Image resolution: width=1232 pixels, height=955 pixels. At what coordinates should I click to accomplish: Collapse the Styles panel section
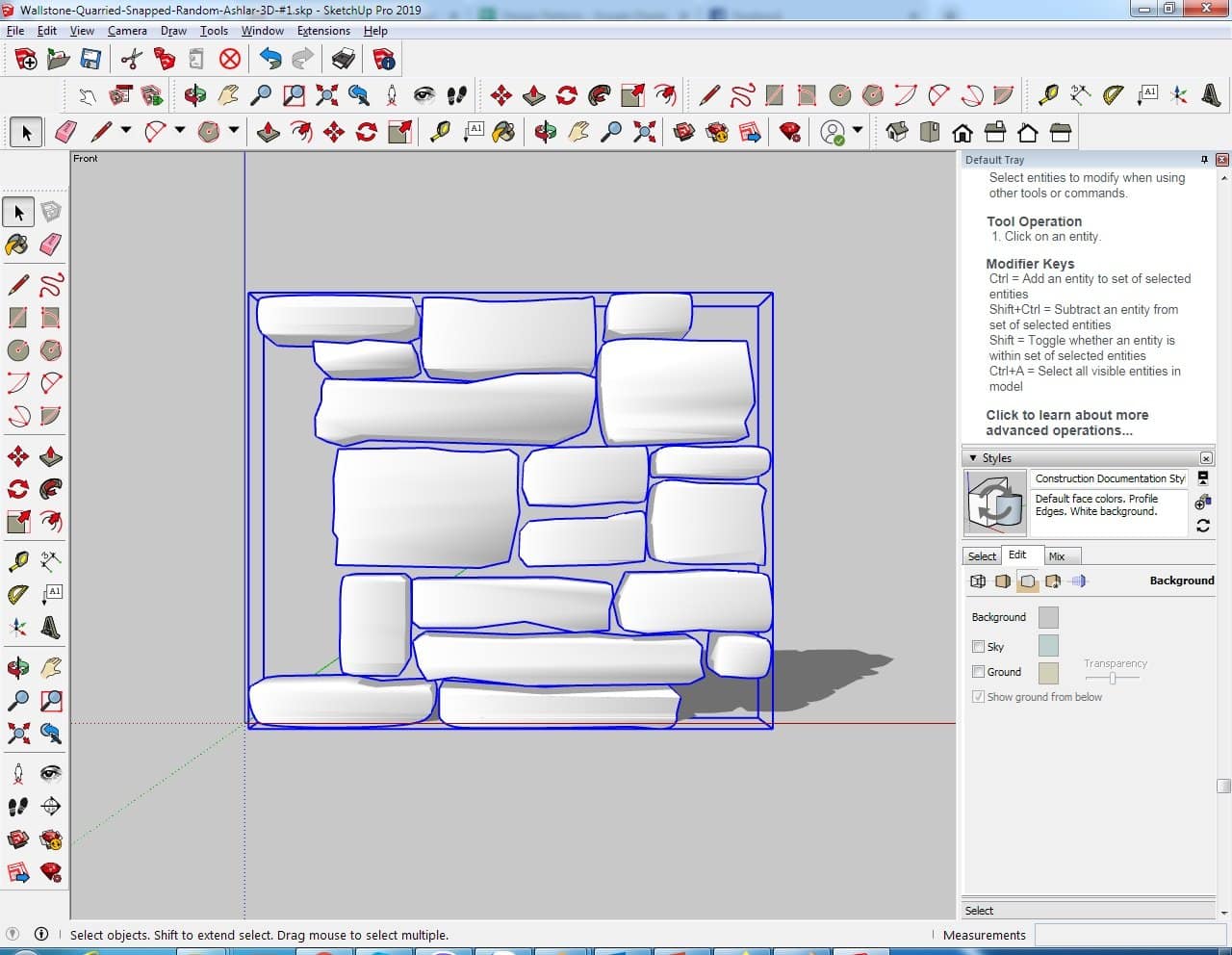(973, 458)
